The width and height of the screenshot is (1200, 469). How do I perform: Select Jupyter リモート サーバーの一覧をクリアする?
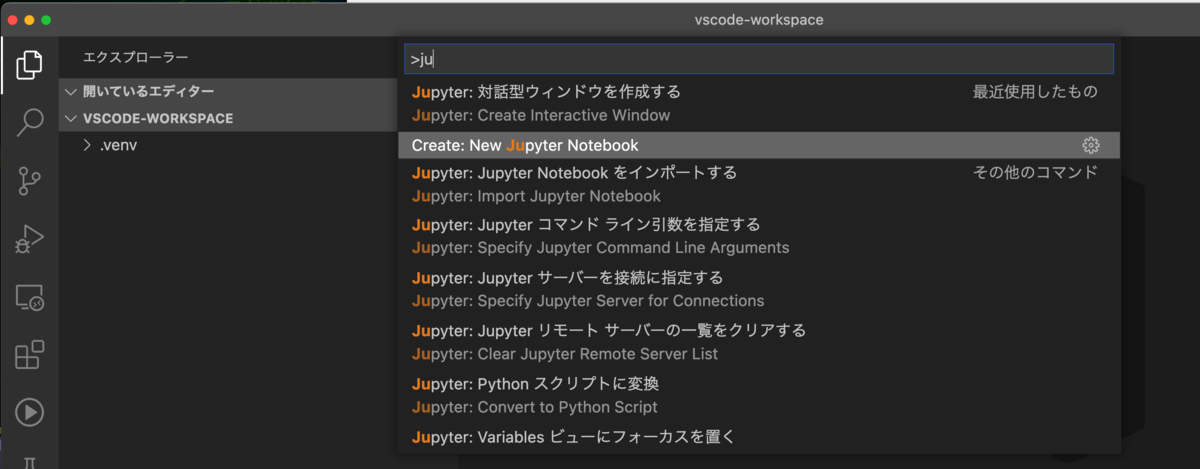[758, 342]
